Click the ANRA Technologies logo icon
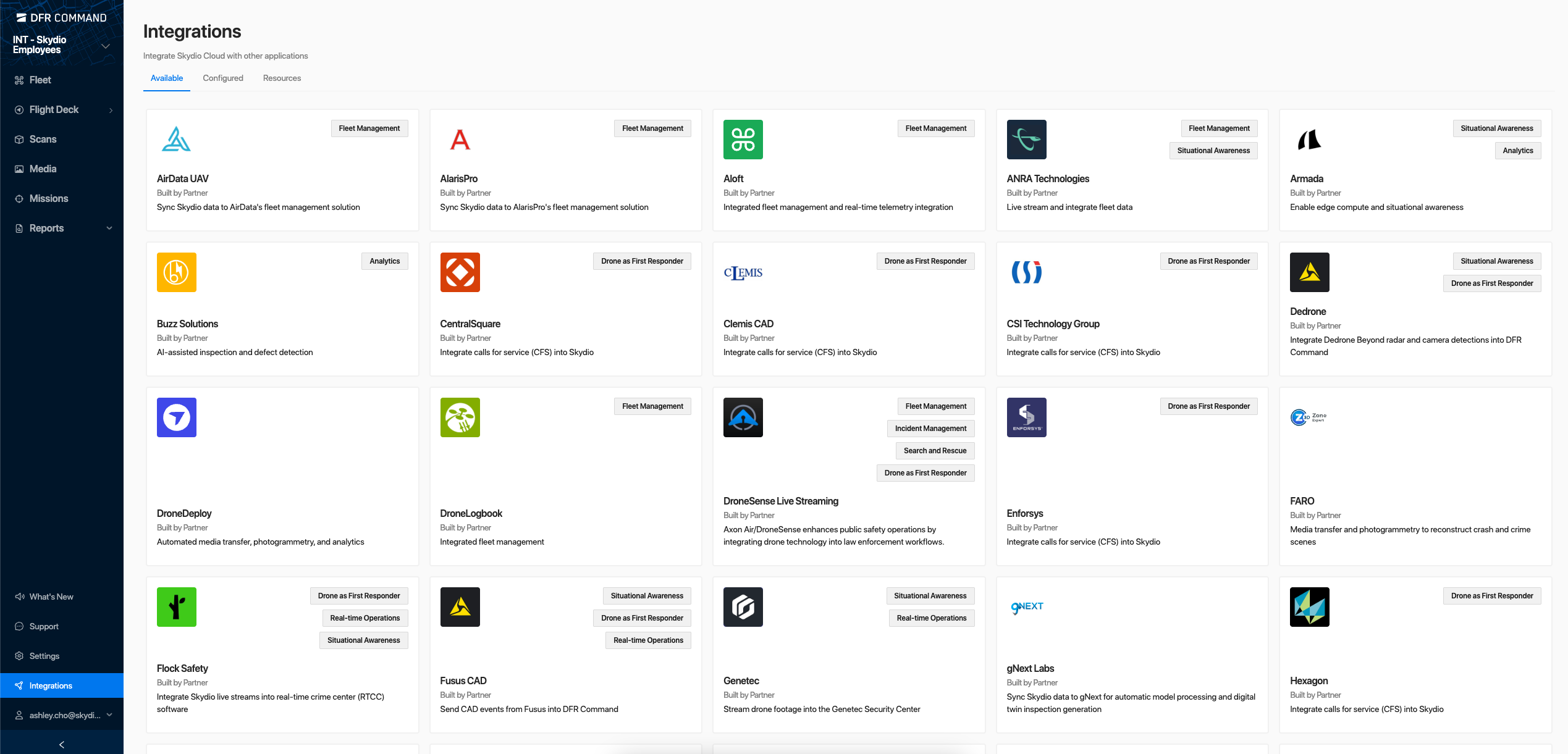Viewport: 1568px width, 754px height. [x=1026, y=140]
